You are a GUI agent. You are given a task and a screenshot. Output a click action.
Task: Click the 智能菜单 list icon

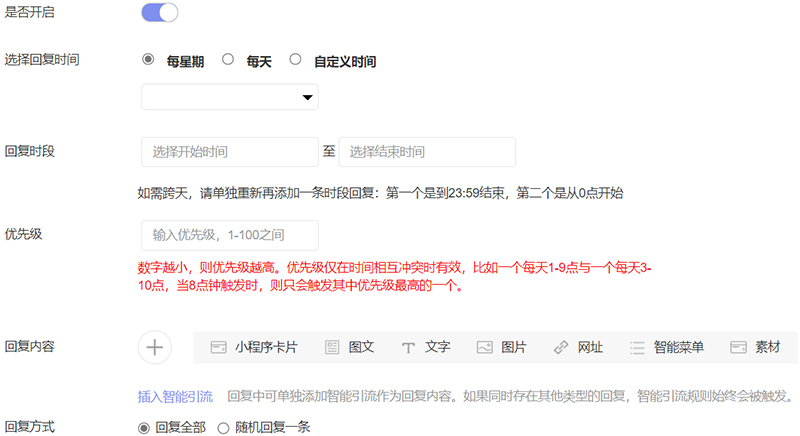pos(637,347)
